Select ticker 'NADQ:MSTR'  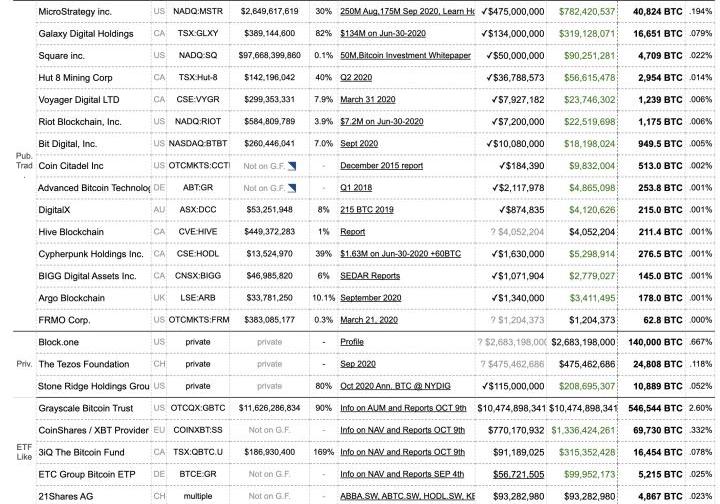click(198, 11)
